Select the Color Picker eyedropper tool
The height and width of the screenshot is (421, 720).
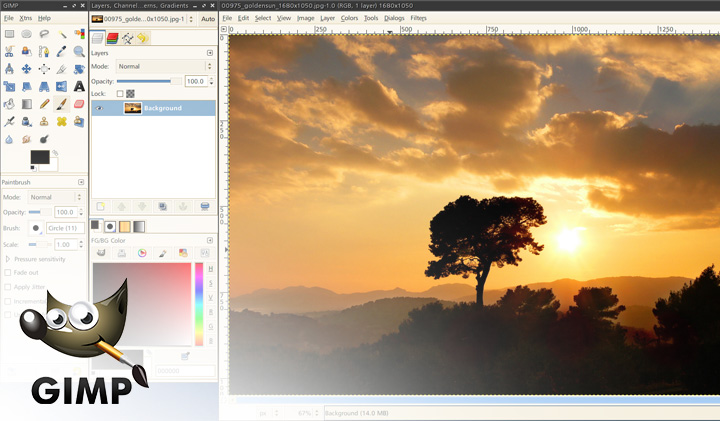[x=62, y=51]
